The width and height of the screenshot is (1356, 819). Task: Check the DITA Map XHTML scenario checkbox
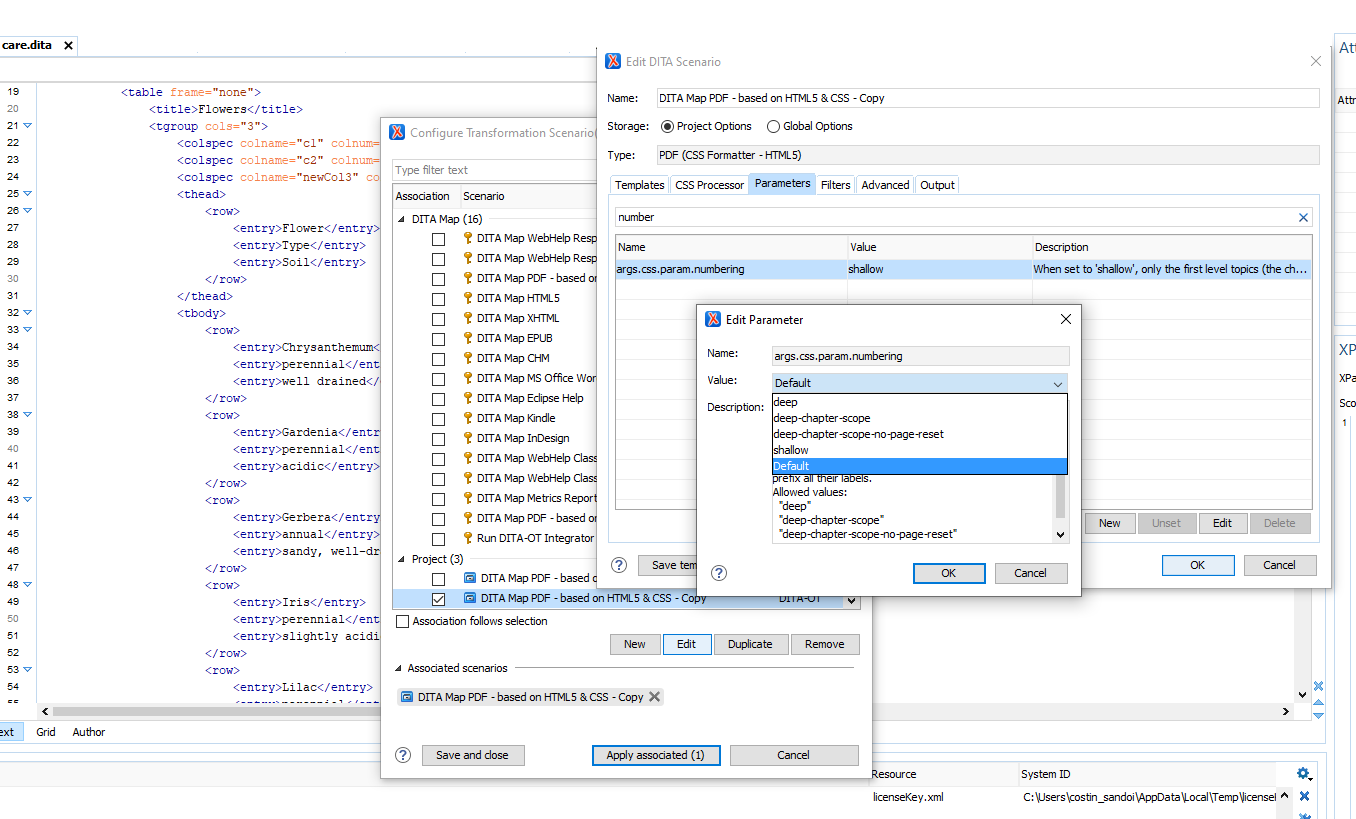[x=438, y=319]
